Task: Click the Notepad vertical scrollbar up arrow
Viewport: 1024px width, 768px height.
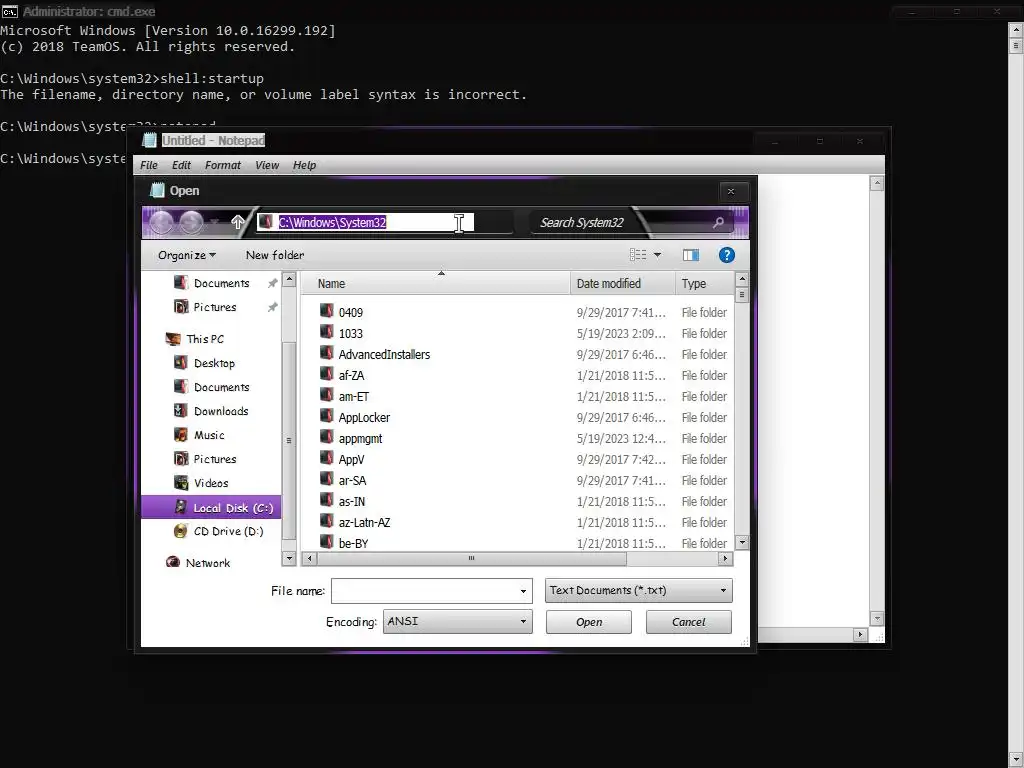Action: [877, 184]
